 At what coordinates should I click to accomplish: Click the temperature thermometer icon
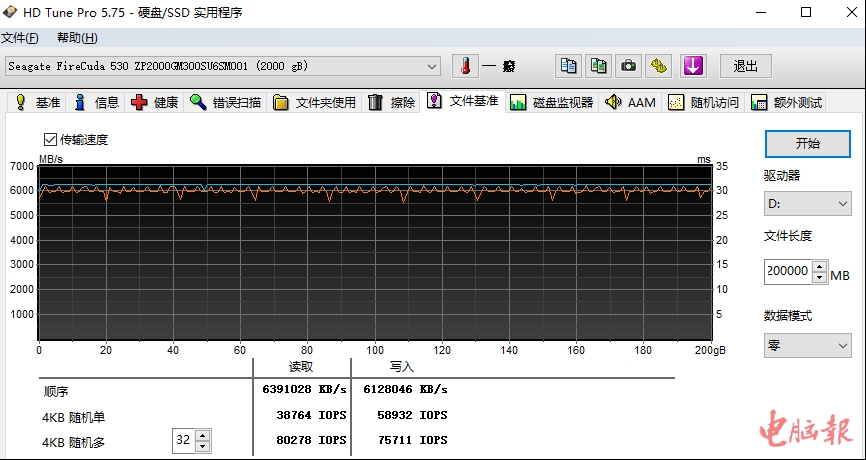(466, 66)
